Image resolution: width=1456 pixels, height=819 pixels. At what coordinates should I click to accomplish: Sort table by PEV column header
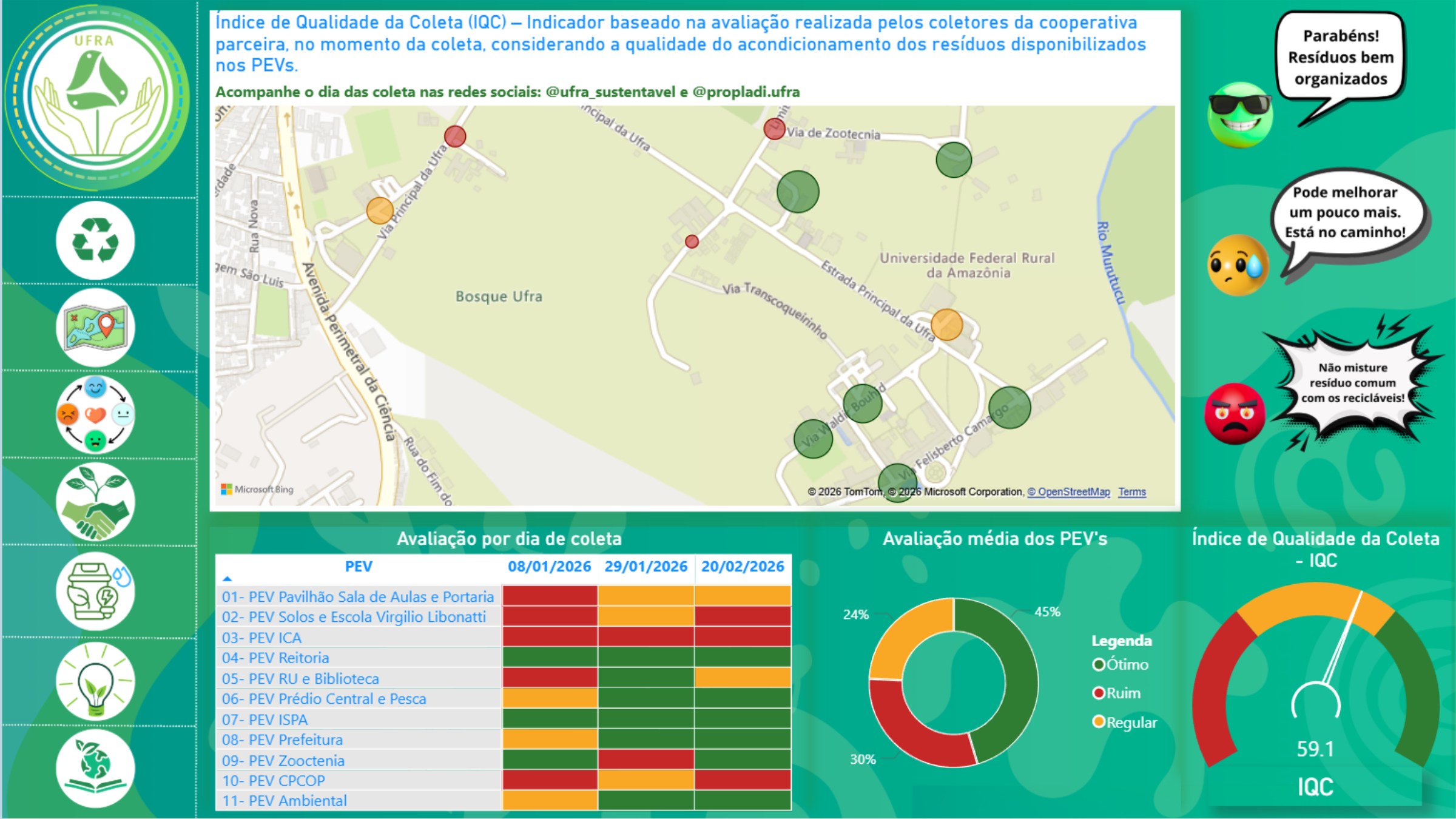[x=358, y=567]
